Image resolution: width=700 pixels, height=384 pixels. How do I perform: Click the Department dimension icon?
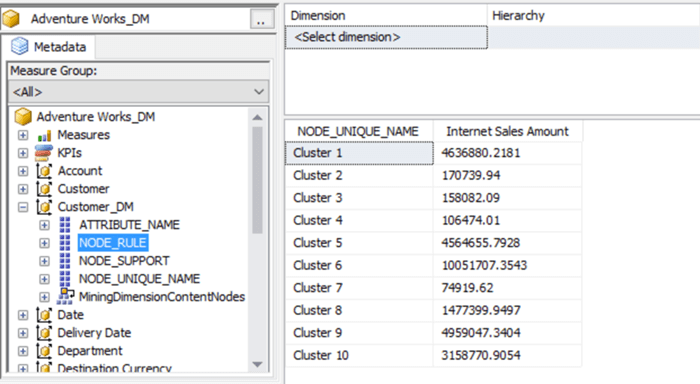[x=44, y=351]
